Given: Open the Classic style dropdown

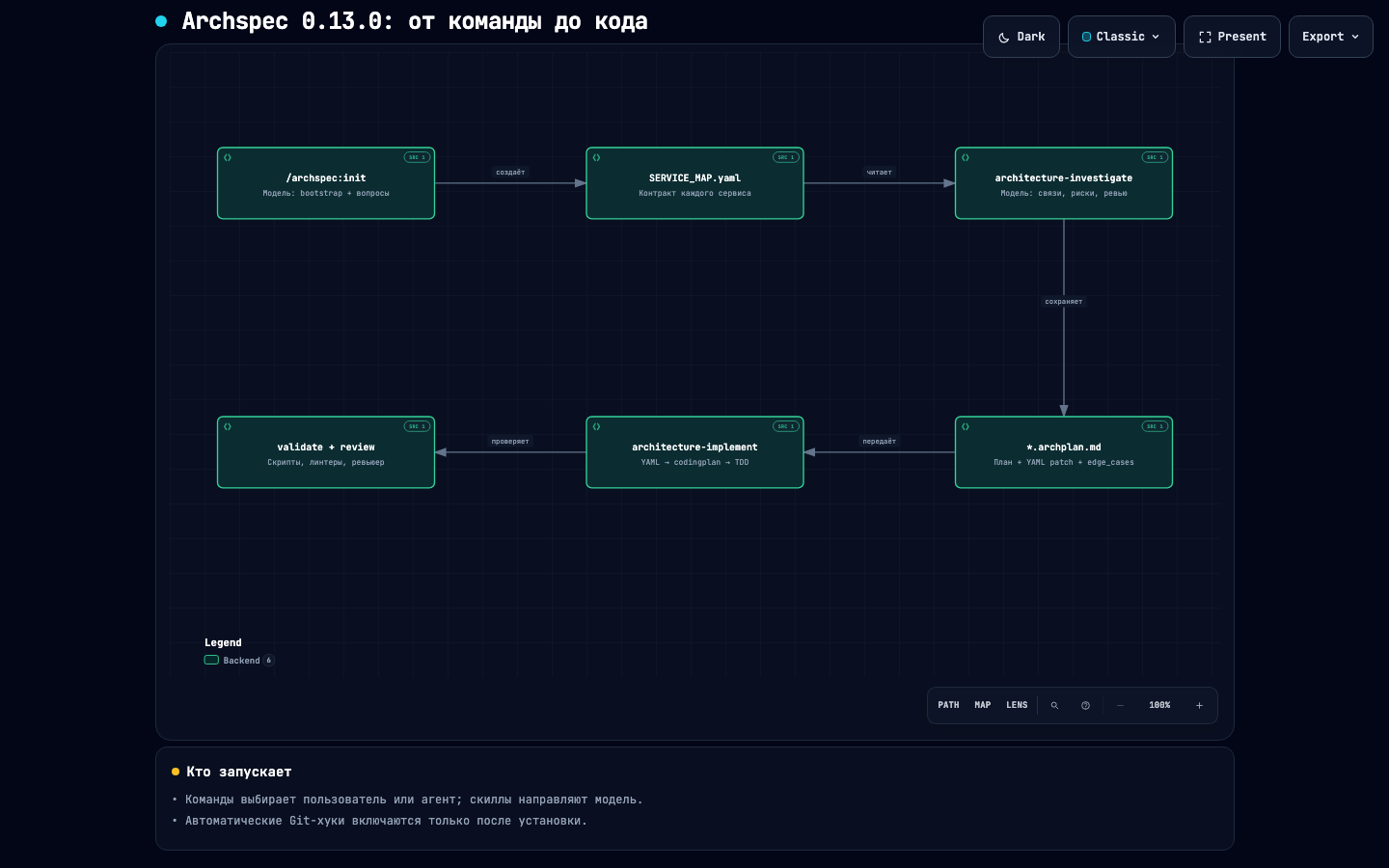Looking at the screenshot, I should coord(1121,37).
